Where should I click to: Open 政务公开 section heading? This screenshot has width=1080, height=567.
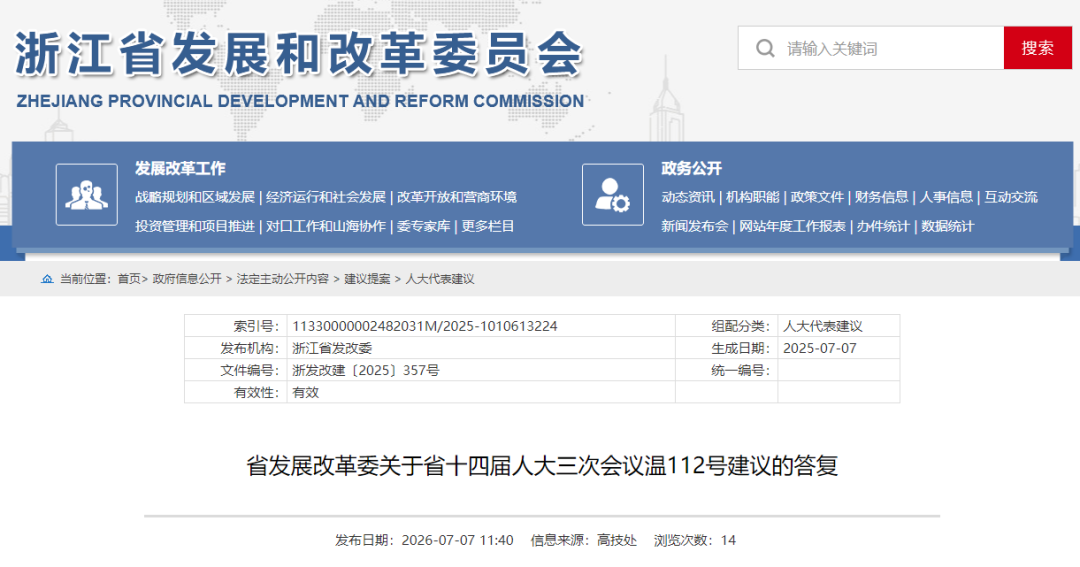tap(692, 168)
